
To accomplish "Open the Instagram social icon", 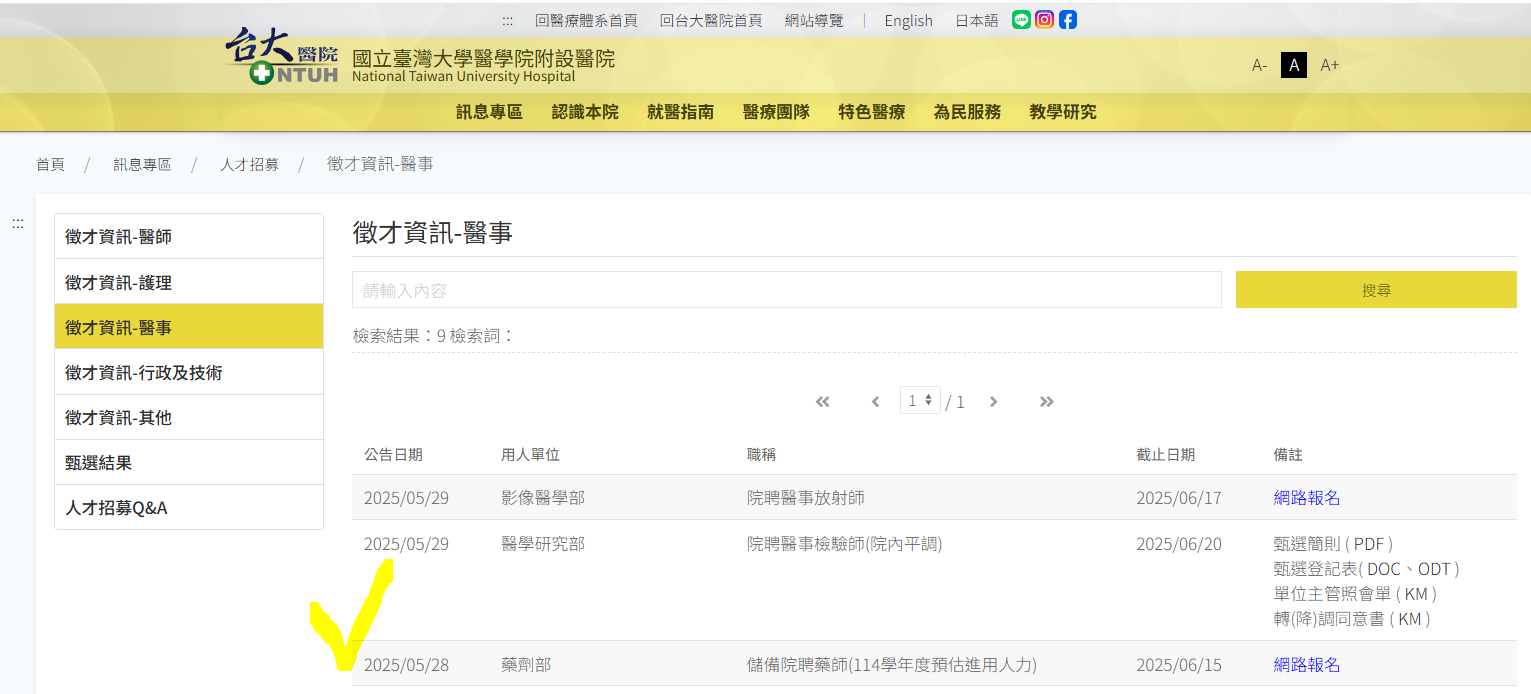I will (x=1044, y=19).
